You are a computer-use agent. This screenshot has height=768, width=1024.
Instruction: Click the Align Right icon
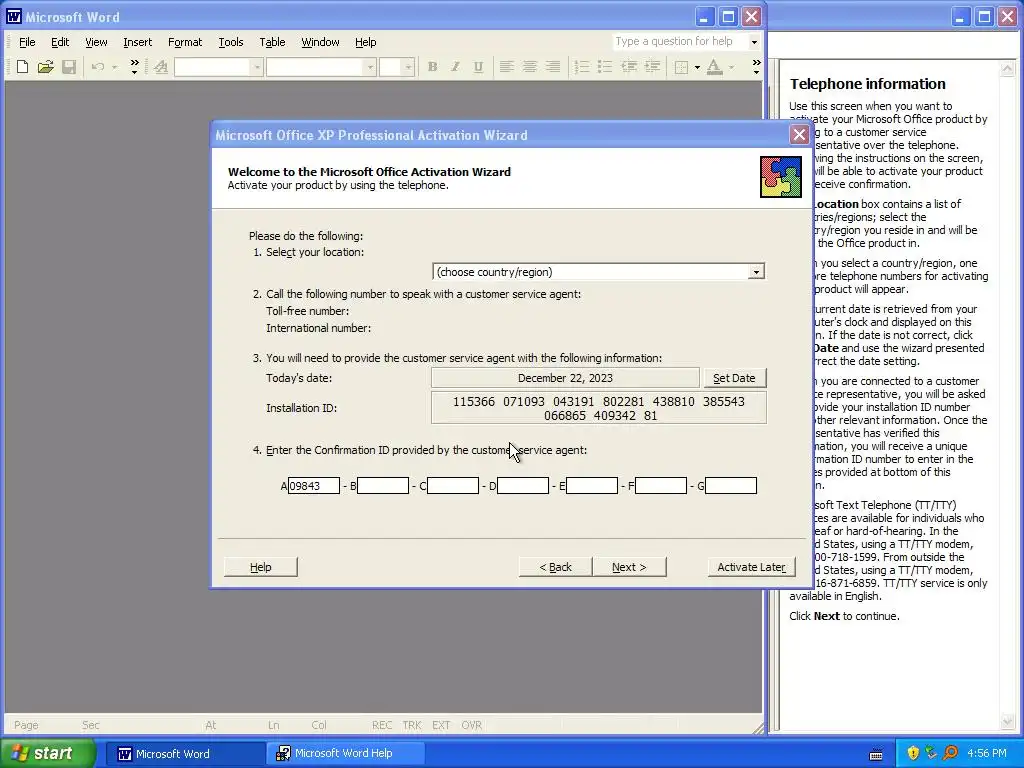552,67
